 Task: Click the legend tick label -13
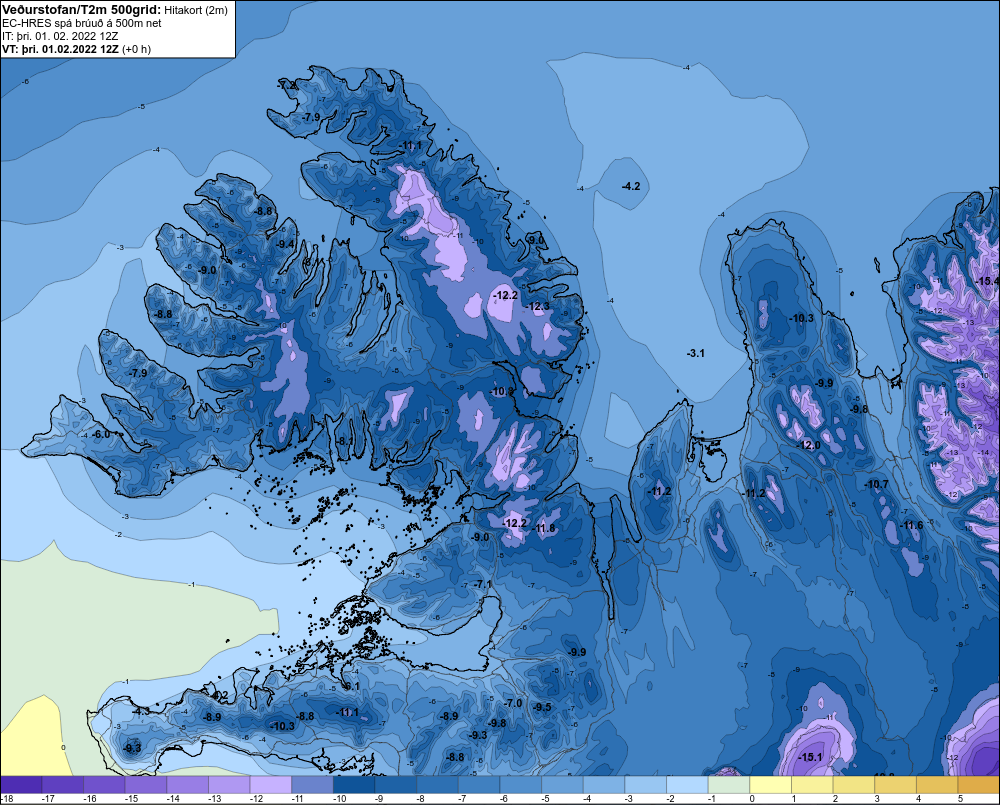click(214, 799)
